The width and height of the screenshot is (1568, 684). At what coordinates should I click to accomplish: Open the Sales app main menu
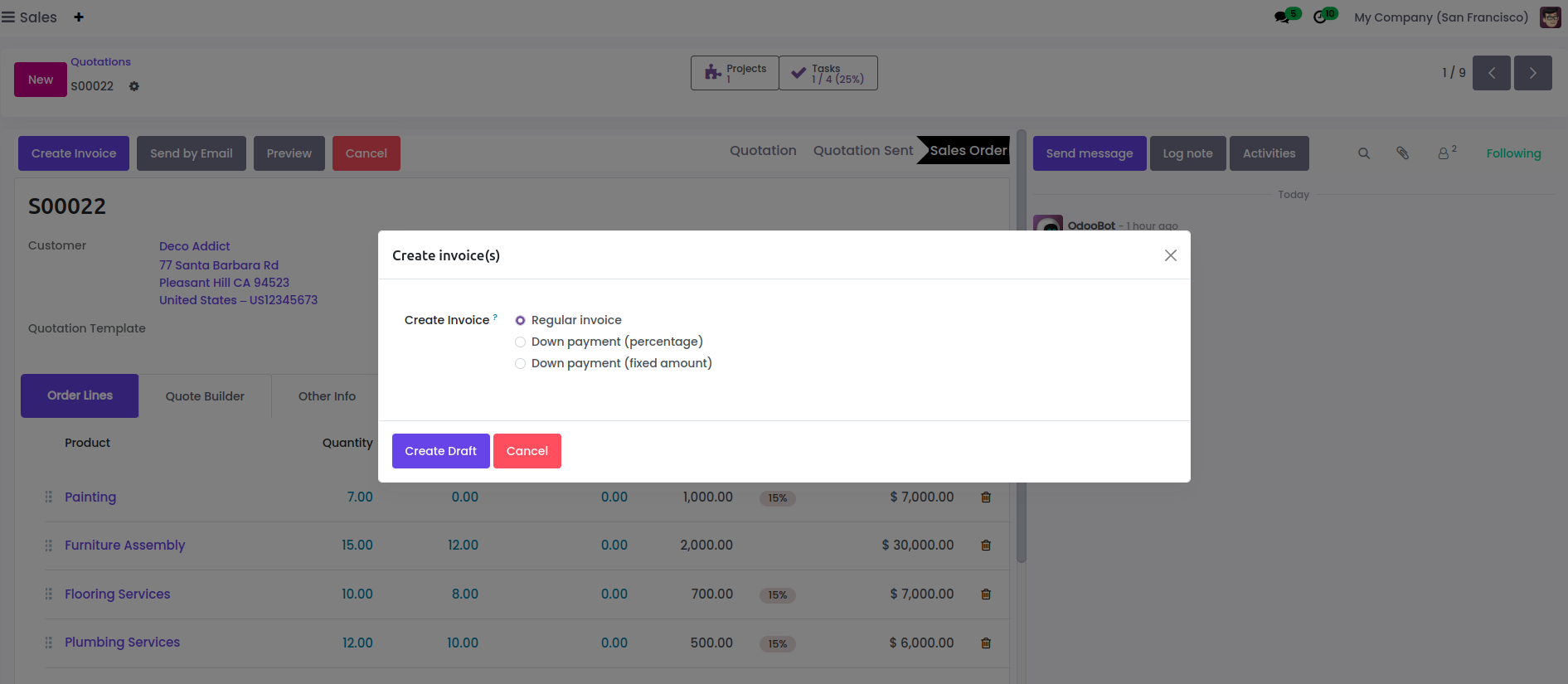8,17
